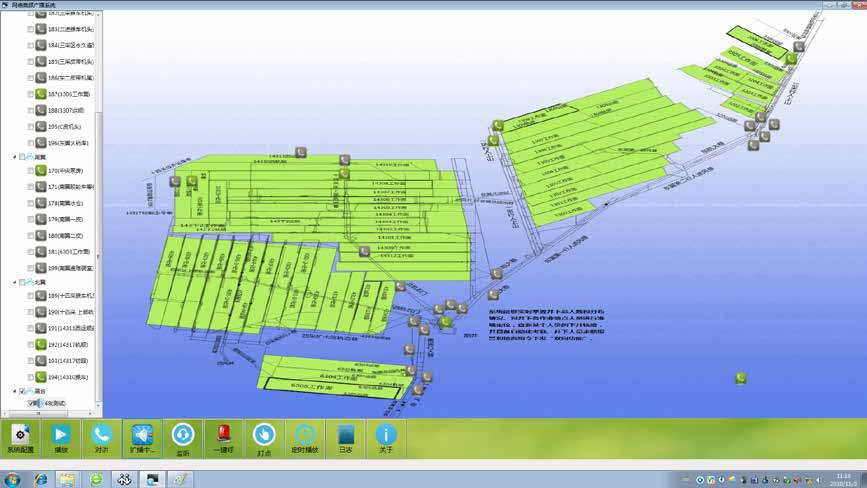Uncheck the box for device 68
The image size is (867, 488).
(x=31, y=403)
